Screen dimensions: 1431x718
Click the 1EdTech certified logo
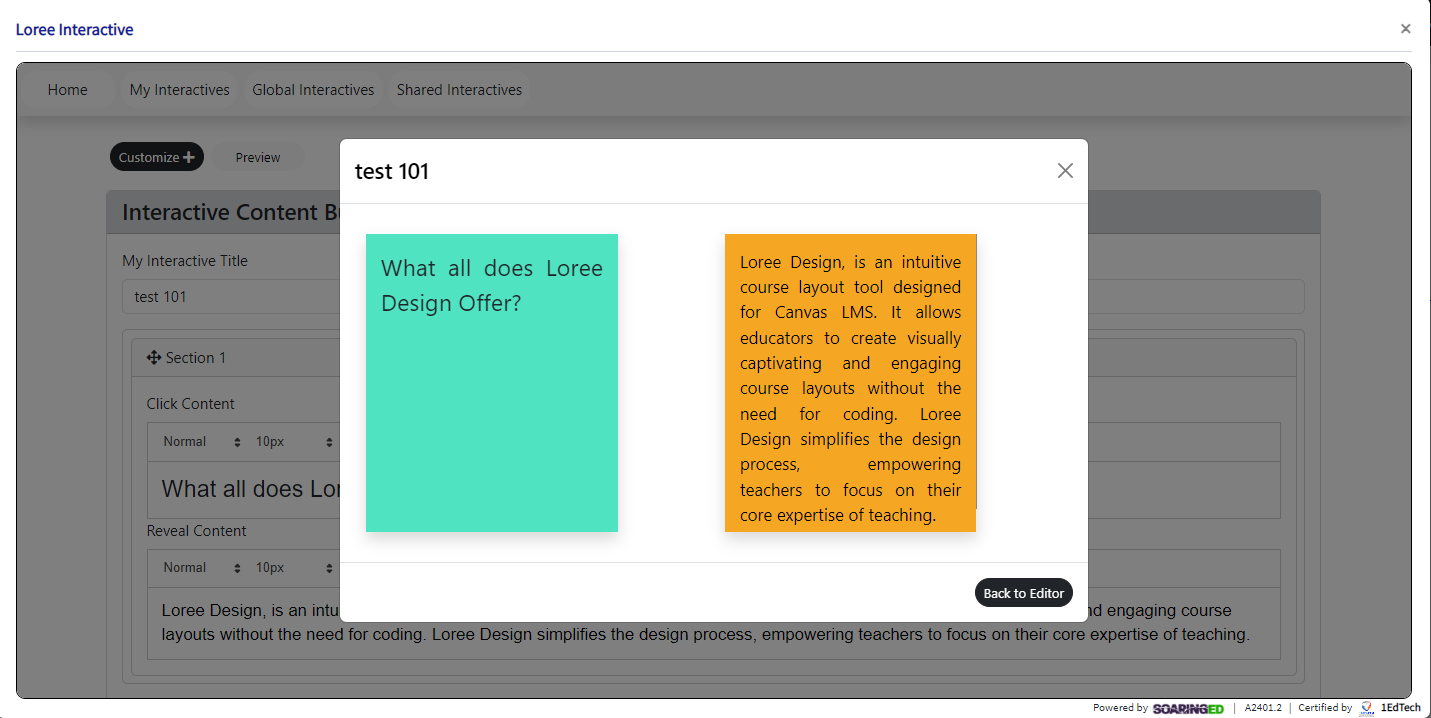tap(1391, 708)
